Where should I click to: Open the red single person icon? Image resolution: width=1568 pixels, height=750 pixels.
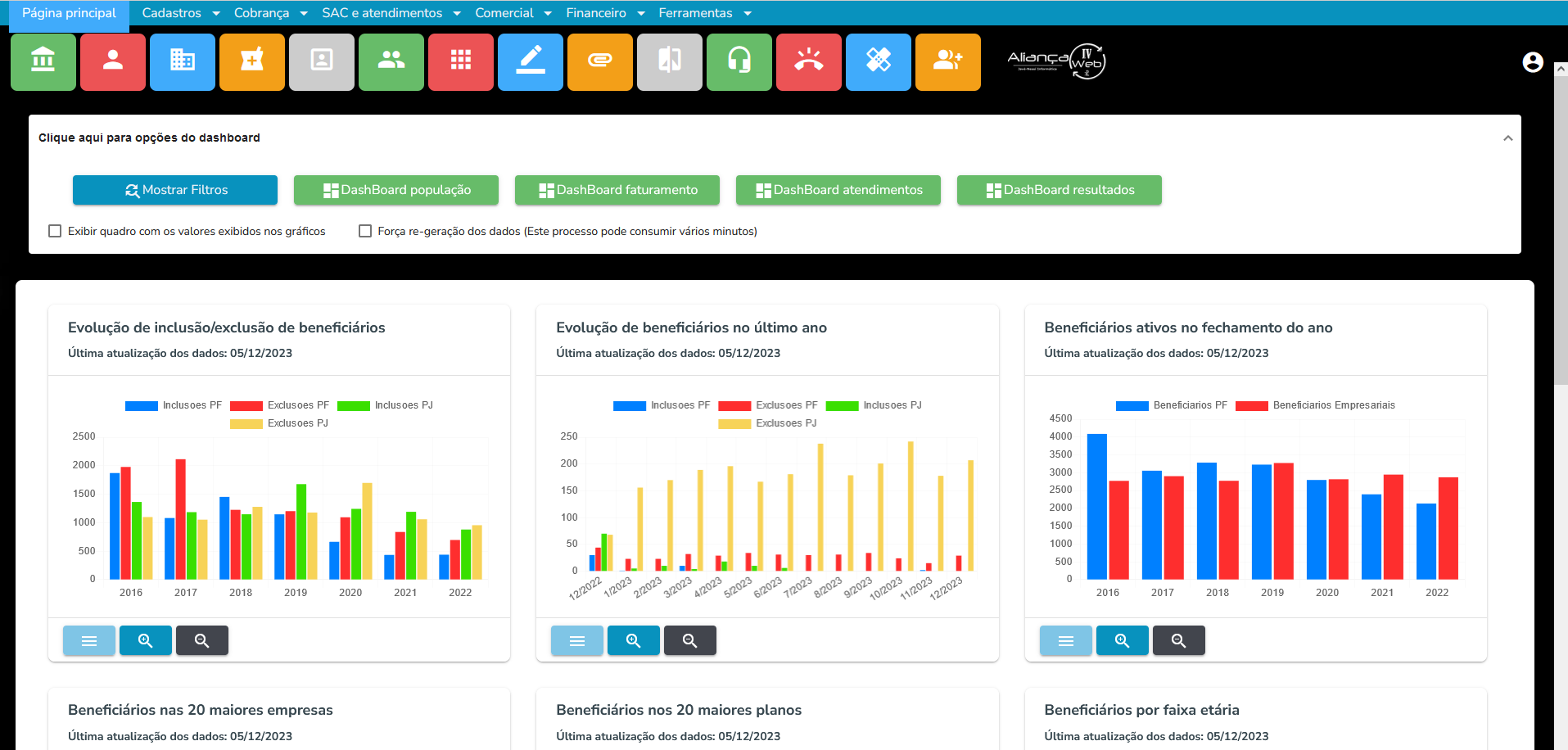click(x=113, y=61)
